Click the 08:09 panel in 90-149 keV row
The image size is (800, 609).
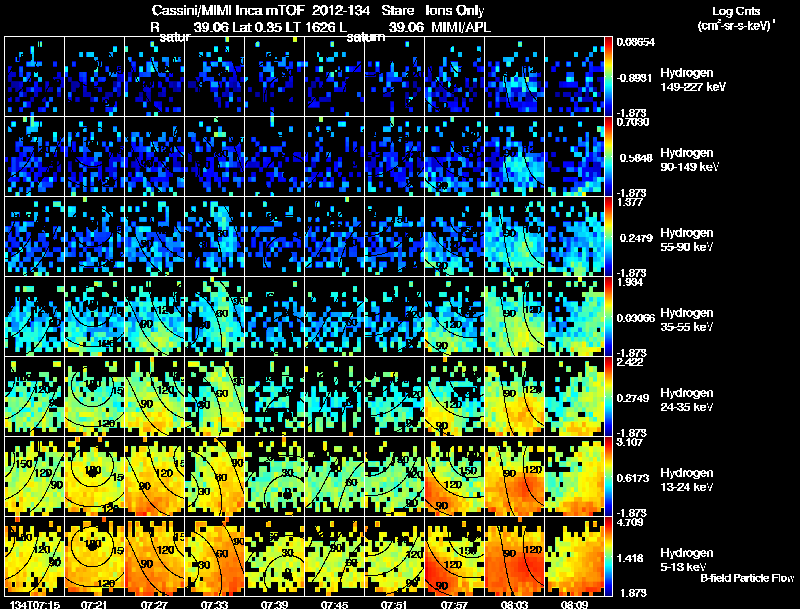(574, 156)
